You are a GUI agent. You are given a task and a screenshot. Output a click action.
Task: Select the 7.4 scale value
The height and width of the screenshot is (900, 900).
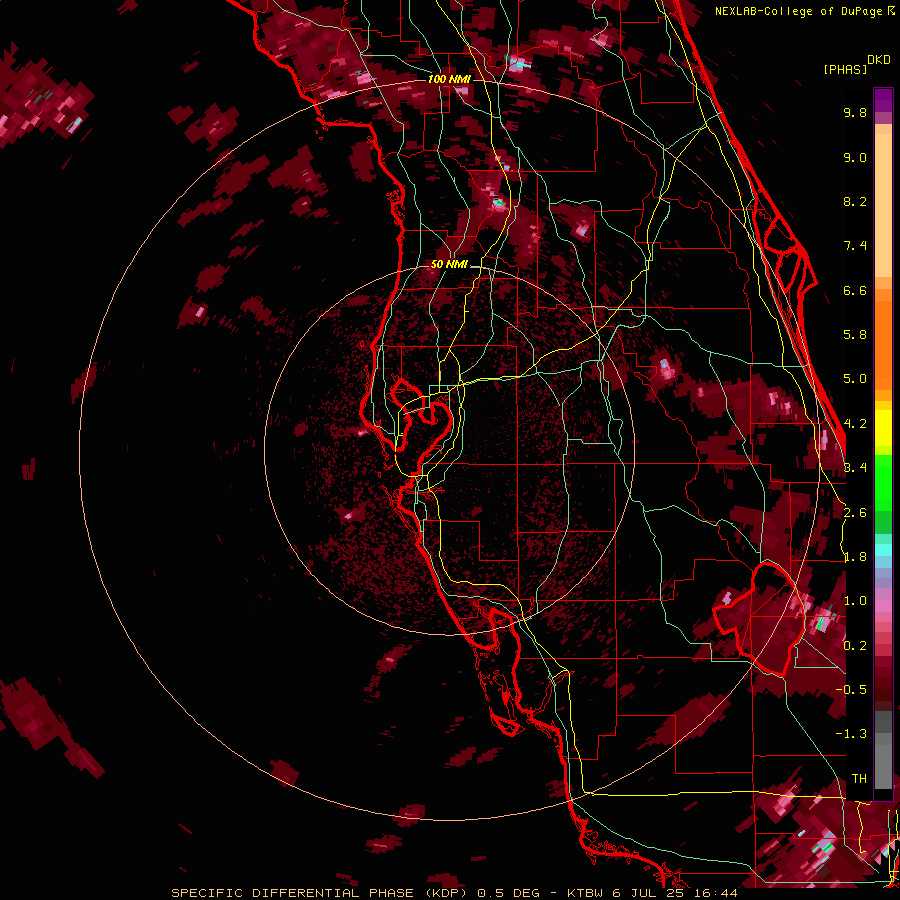(x=855, y=246)
